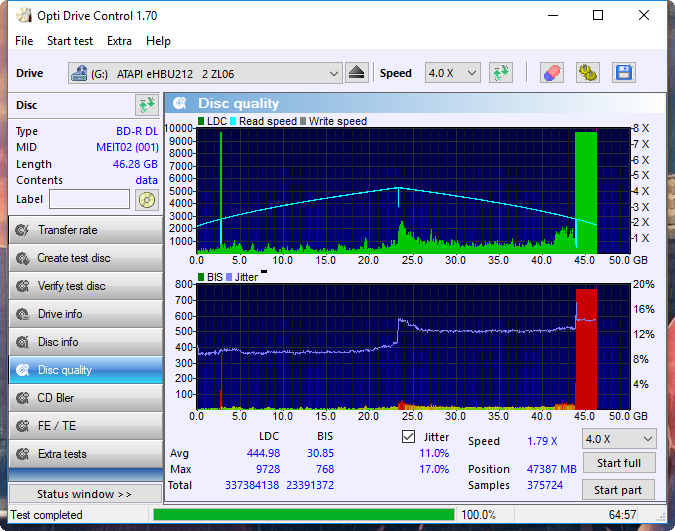
Task: Open the Start test menu
Action: [70, 41]
